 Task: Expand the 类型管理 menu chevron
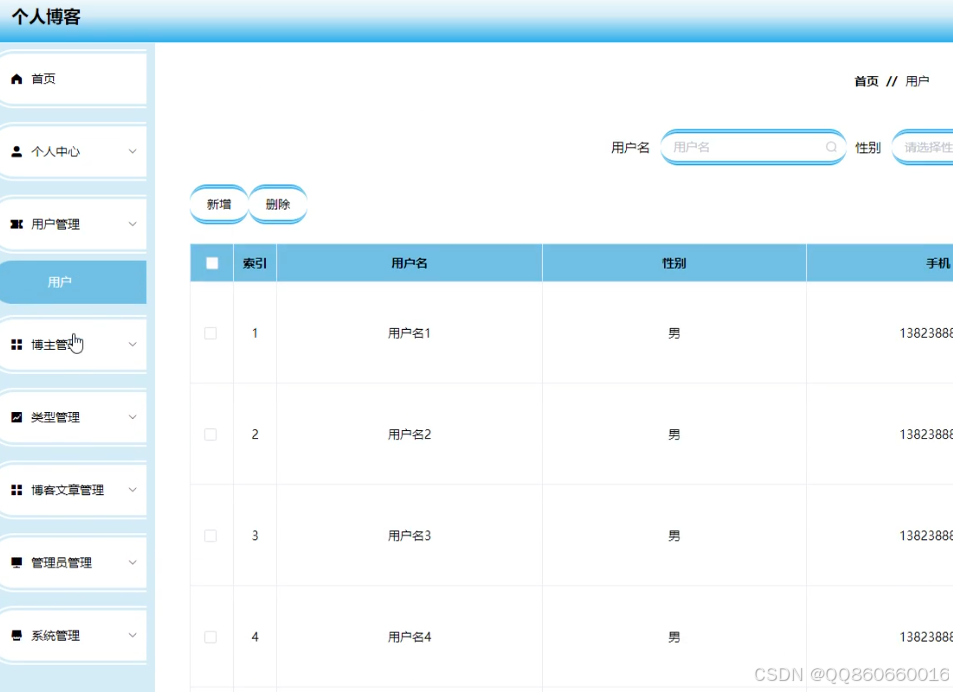point(132,417)
